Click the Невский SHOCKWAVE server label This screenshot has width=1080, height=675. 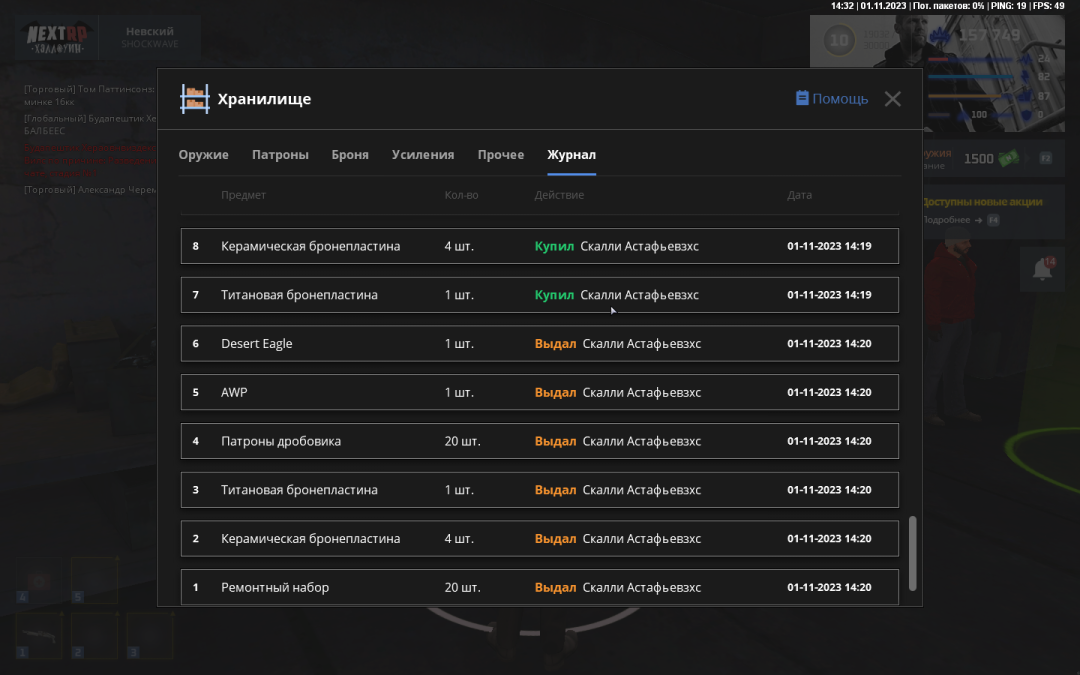[149, 37]
